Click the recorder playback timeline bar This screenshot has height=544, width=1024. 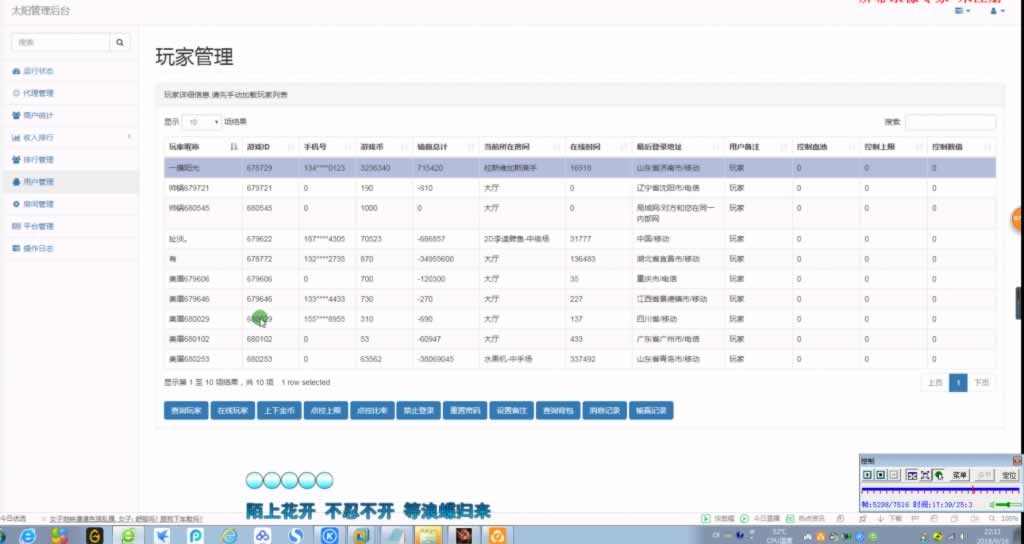(x=938, y=490)
